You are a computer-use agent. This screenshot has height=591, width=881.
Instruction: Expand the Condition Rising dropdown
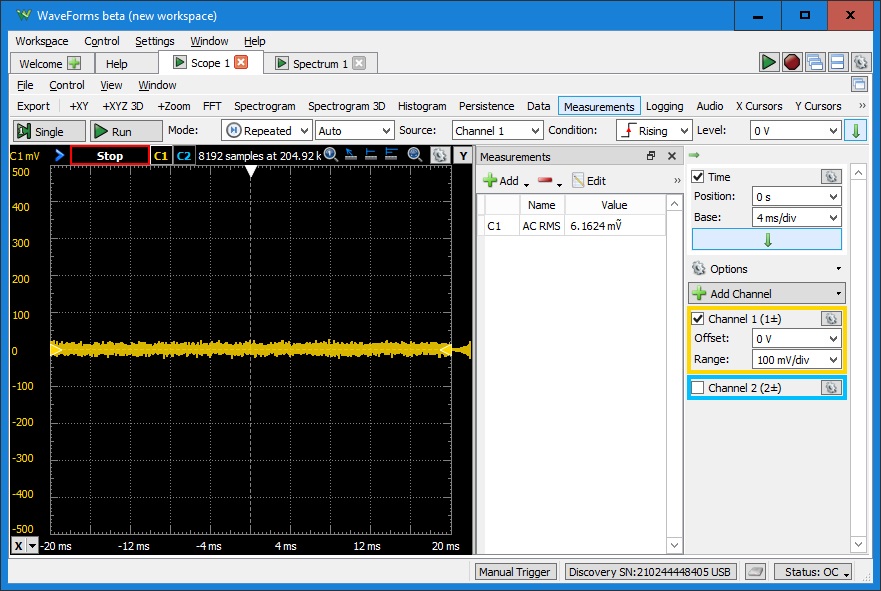655,131
